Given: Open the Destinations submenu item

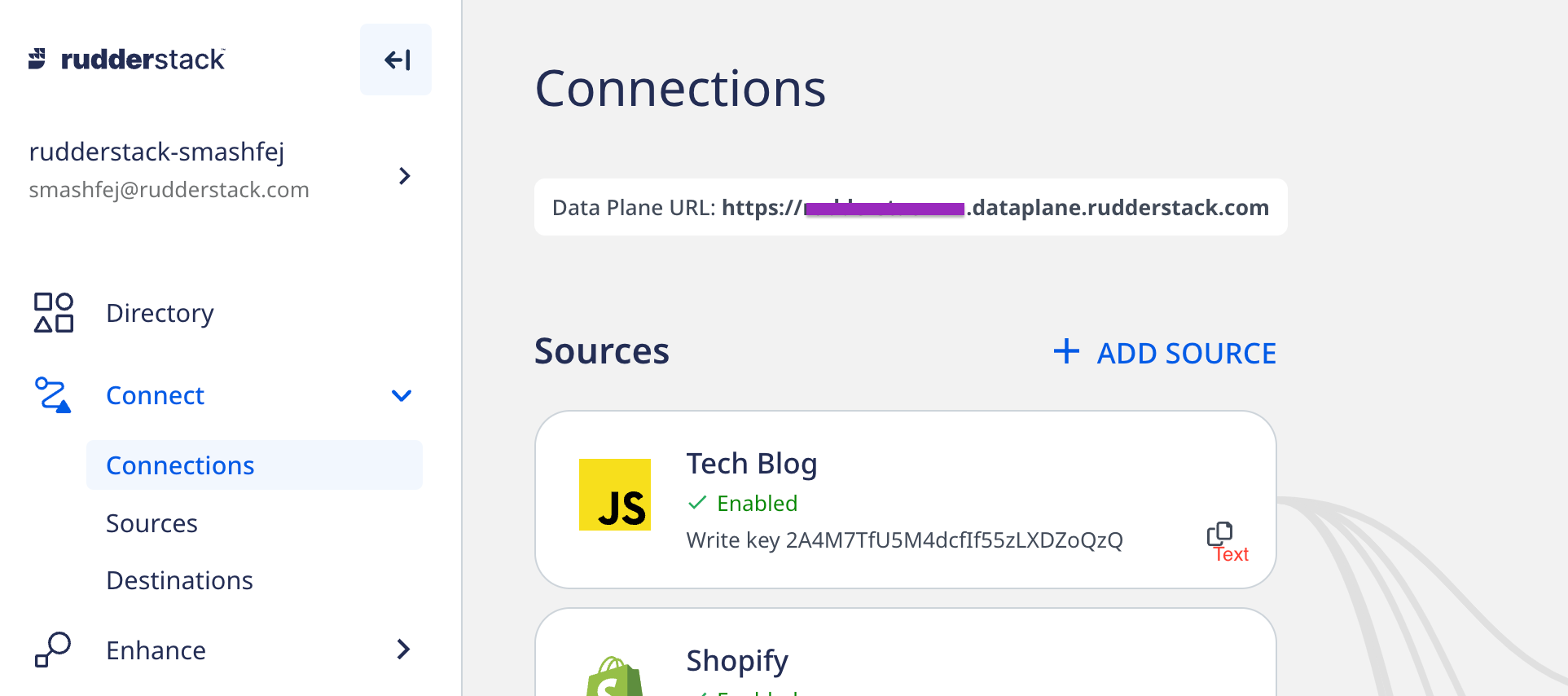Looking at the screenshot, I should click(179, 580).
